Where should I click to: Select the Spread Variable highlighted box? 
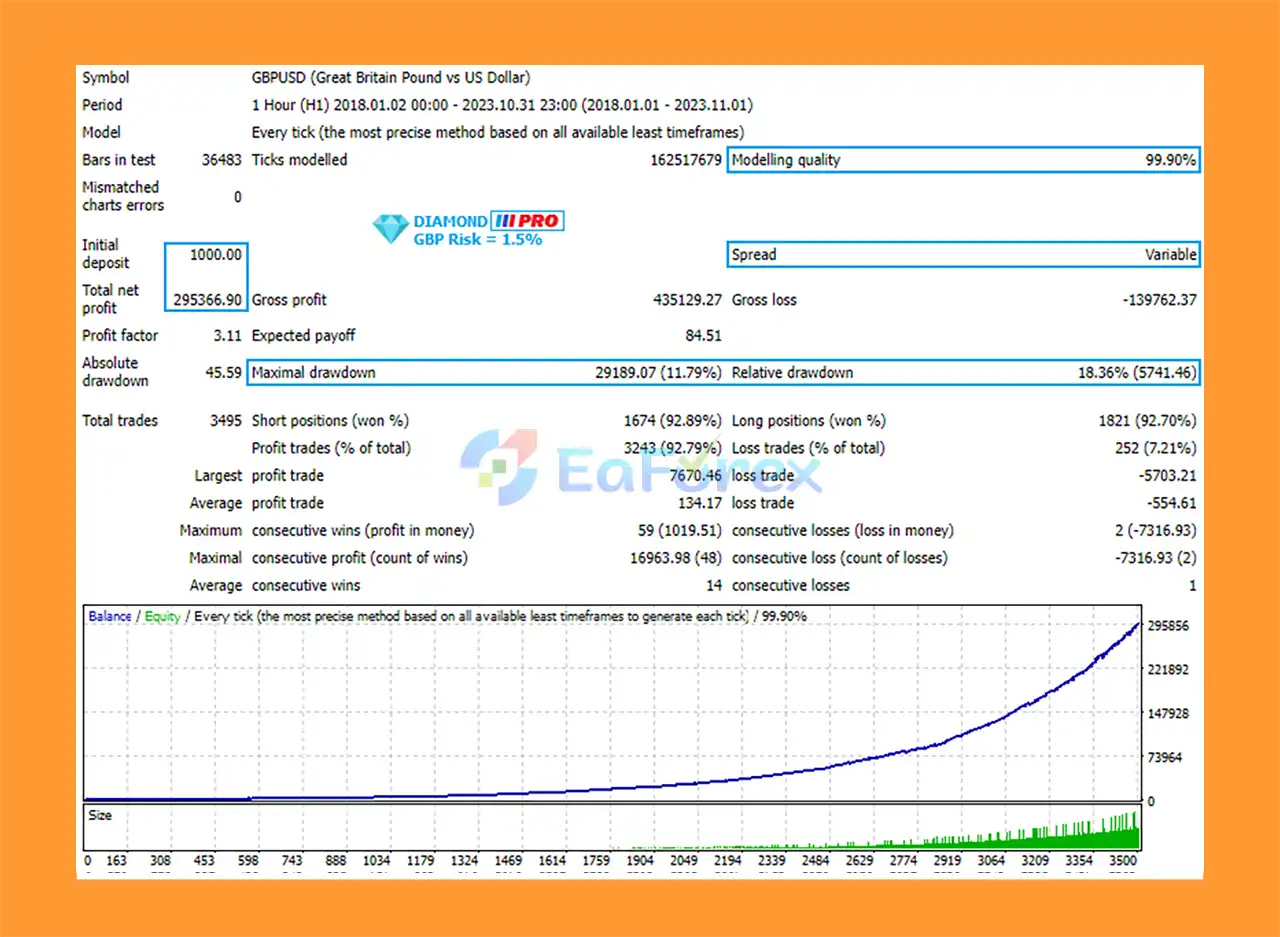click(x=963, y=255)
